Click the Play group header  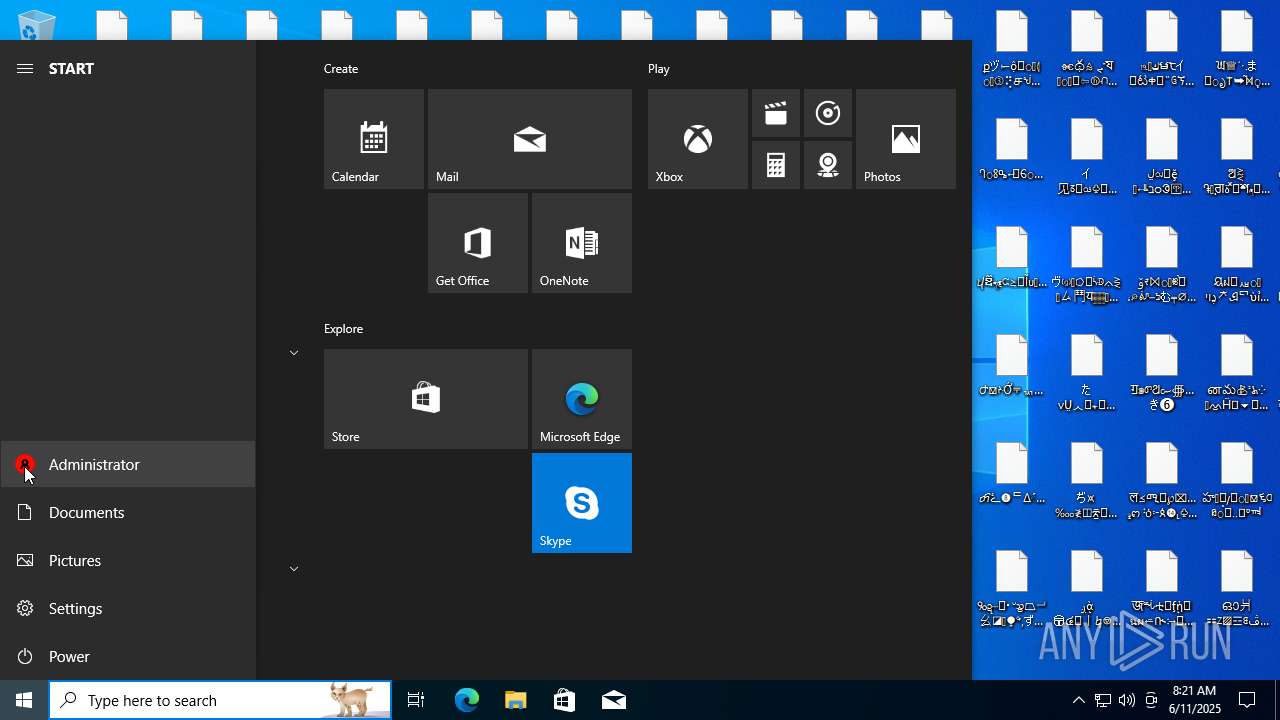point(659,68)
